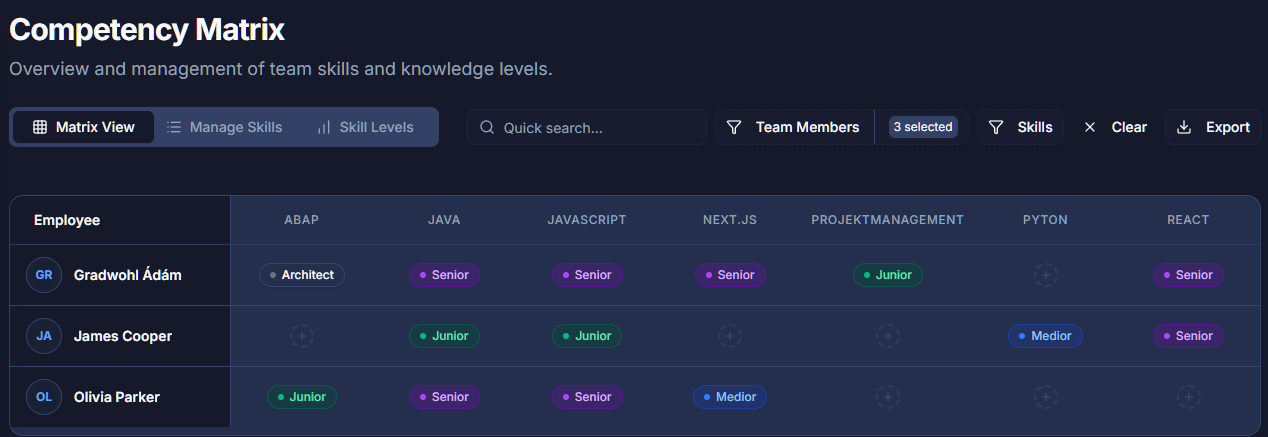1268x437 pixels.
Task: Click the OL avatar of Olivia Parker
Action: 44,397
